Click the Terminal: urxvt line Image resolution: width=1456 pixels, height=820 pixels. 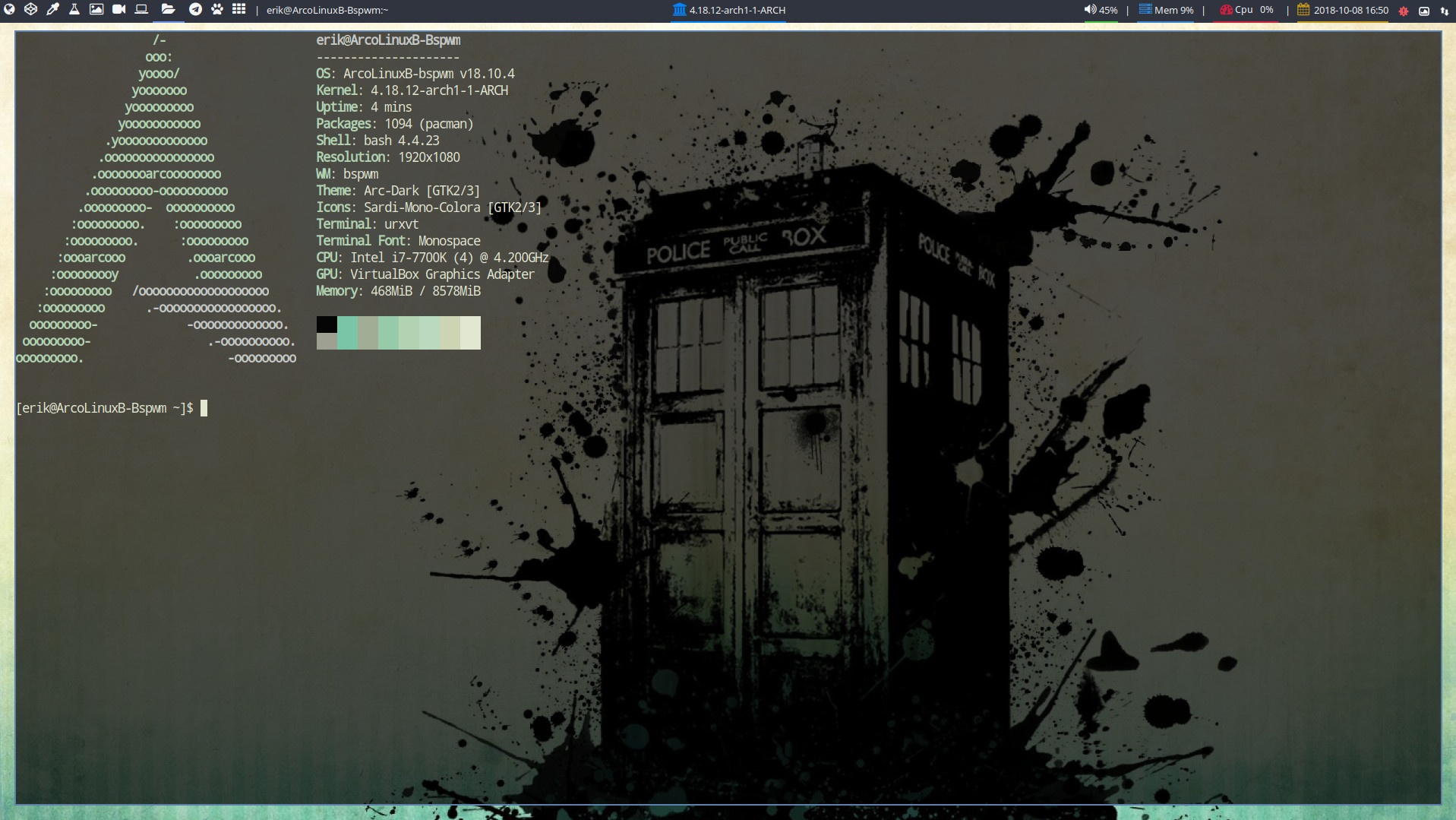(x=368, y=224)
